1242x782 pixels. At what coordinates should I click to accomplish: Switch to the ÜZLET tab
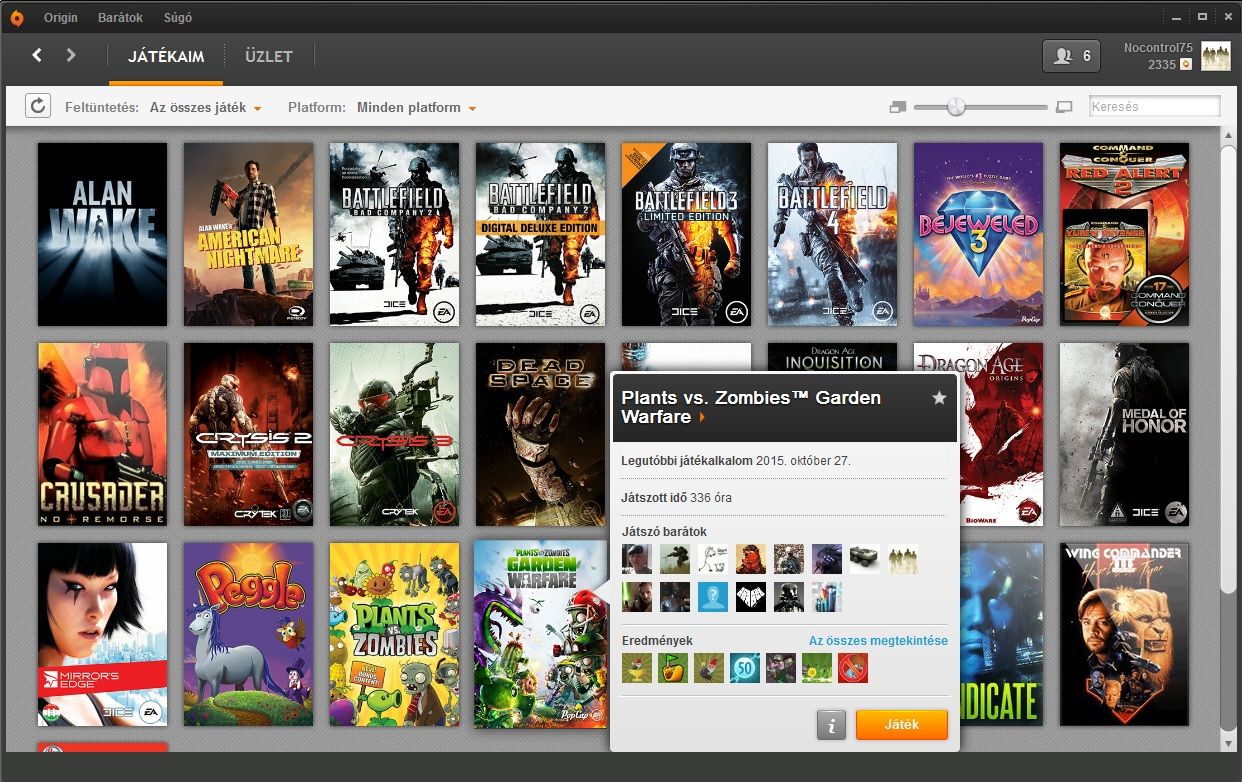click(x=269, y=56)
